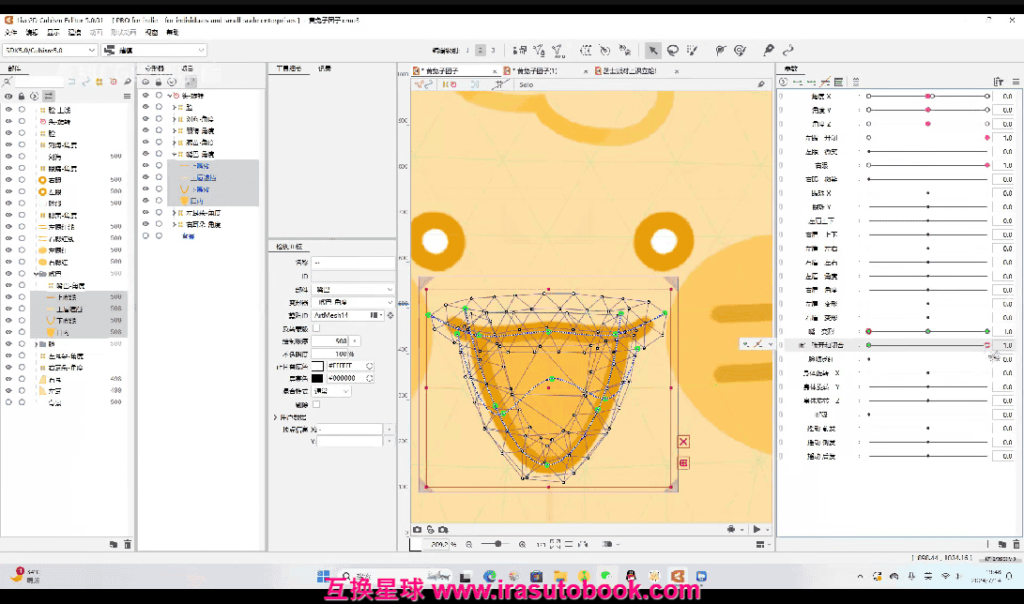
Task: Open the workspace dropdown next to SDK version
Action: coord(154,50)
